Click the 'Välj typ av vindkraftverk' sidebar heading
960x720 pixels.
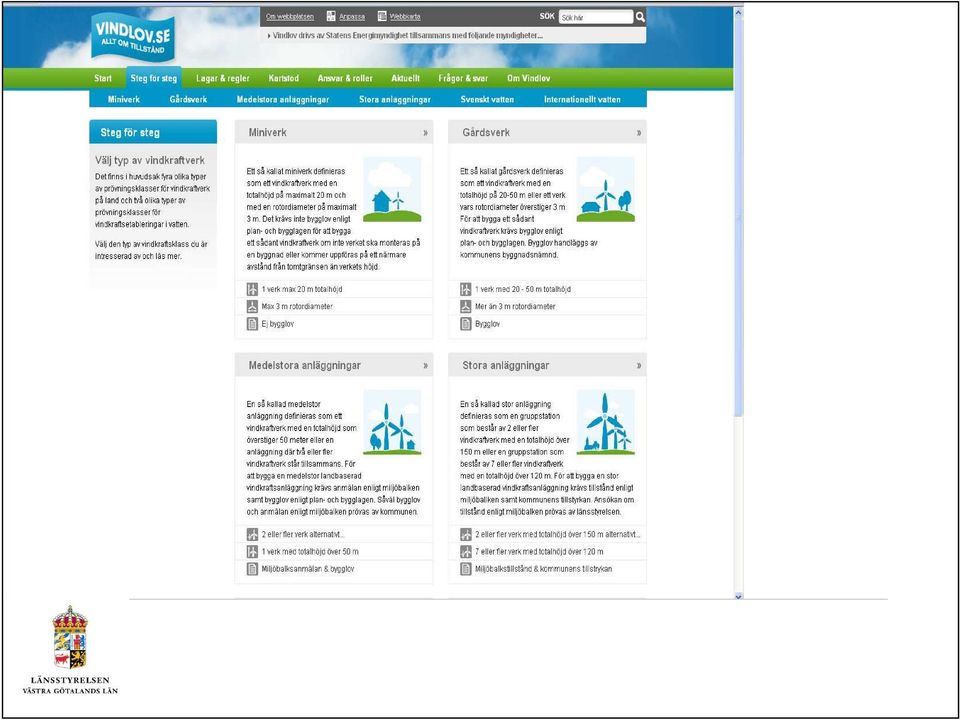(x=150, y=160)
